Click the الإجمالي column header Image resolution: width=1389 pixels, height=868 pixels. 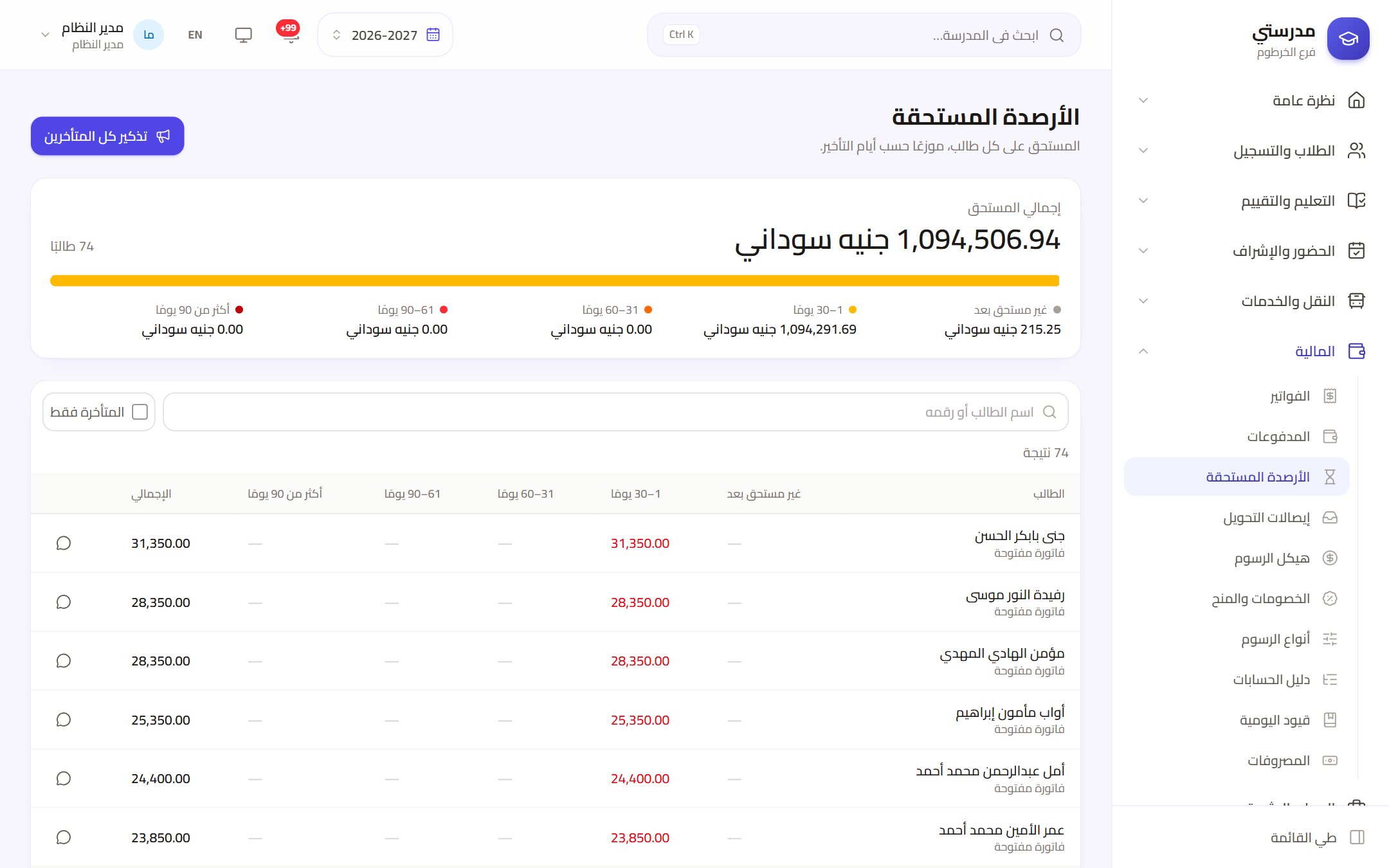(x=151, y=494)
